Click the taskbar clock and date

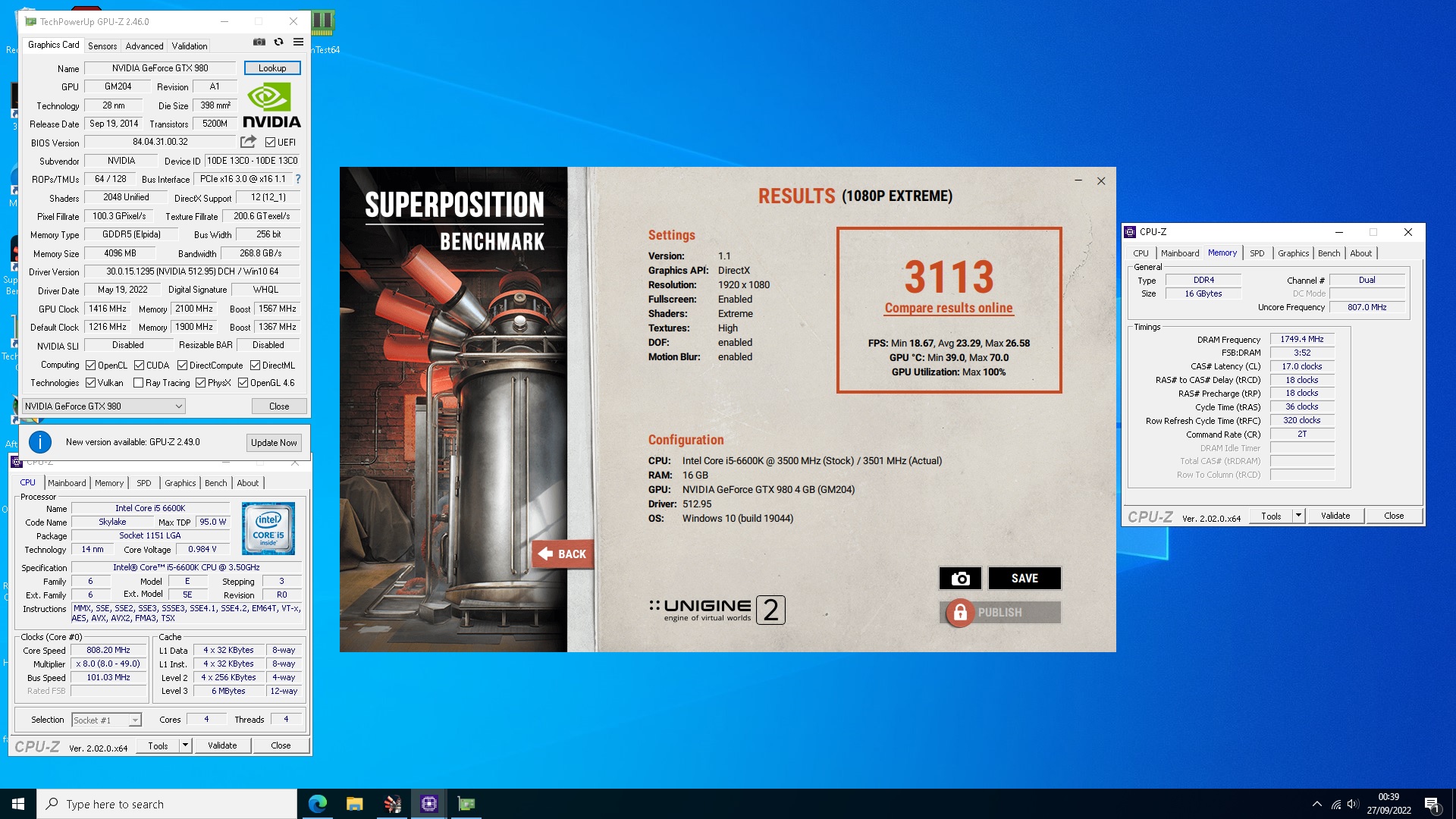(1389, 804)
